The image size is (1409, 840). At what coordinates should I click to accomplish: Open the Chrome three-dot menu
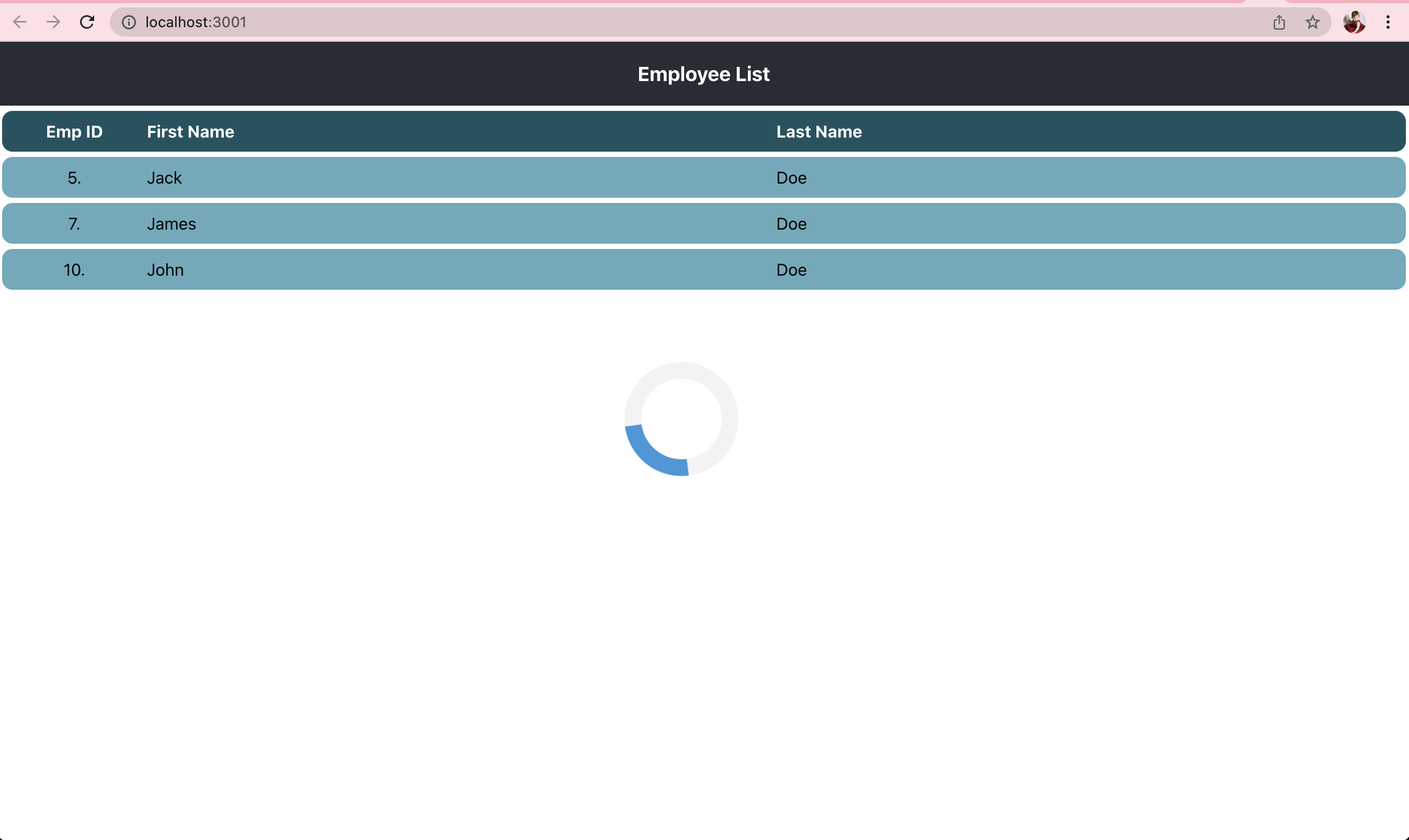click(1388, 22)
